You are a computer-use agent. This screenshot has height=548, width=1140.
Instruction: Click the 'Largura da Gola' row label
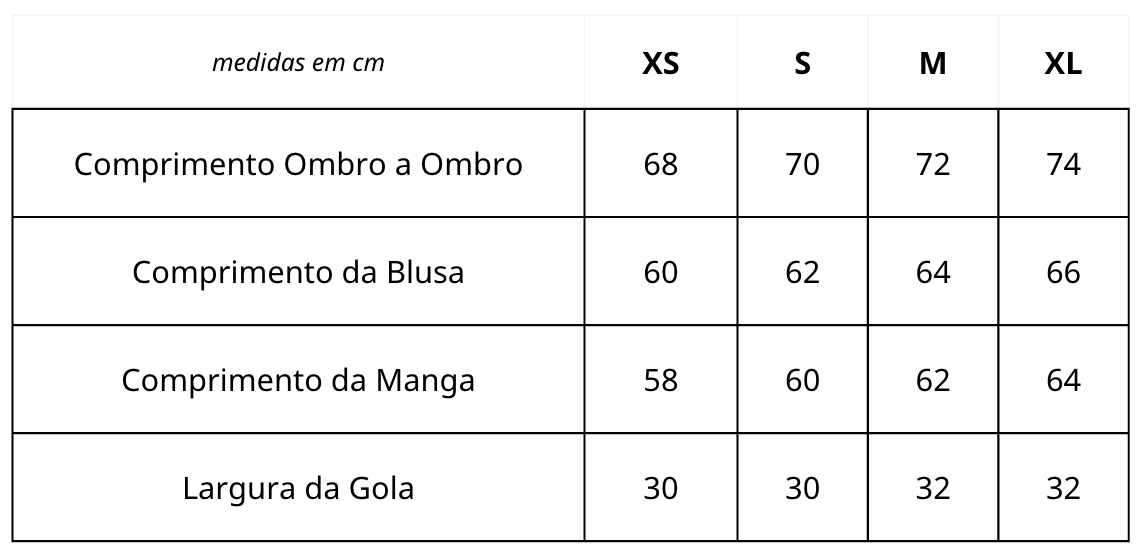tap(298, 488)
